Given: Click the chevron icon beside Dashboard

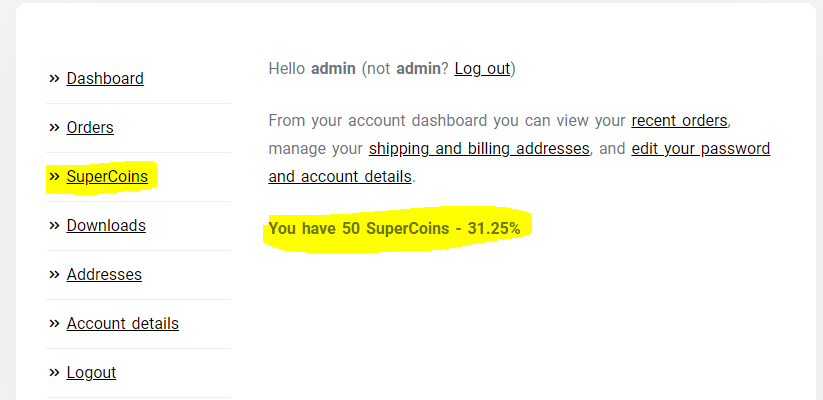Looking at the screenshot, I should (x=54, y=78).
